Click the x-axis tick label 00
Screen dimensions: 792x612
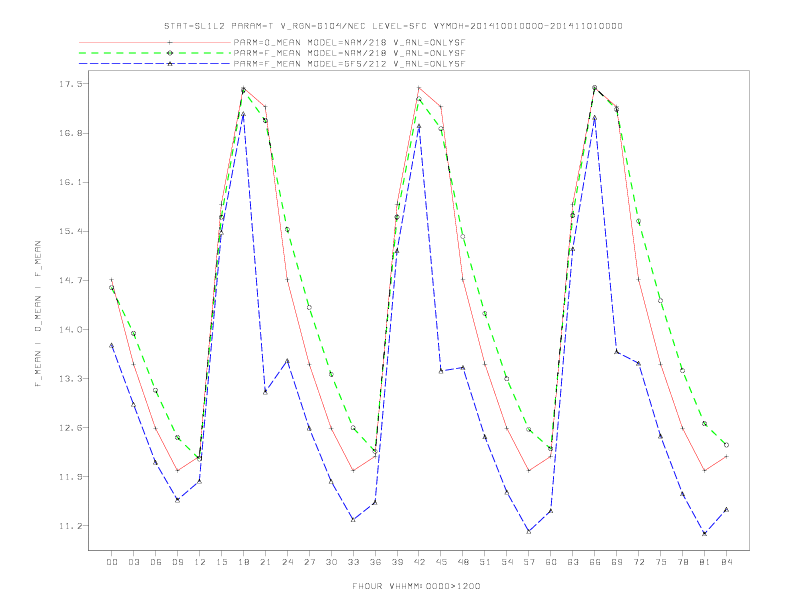[x=112, y=562]
